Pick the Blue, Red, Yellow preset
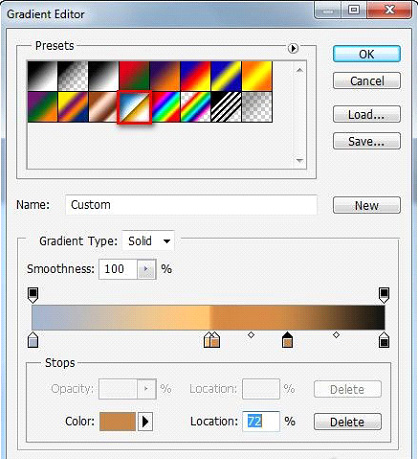 196,76
